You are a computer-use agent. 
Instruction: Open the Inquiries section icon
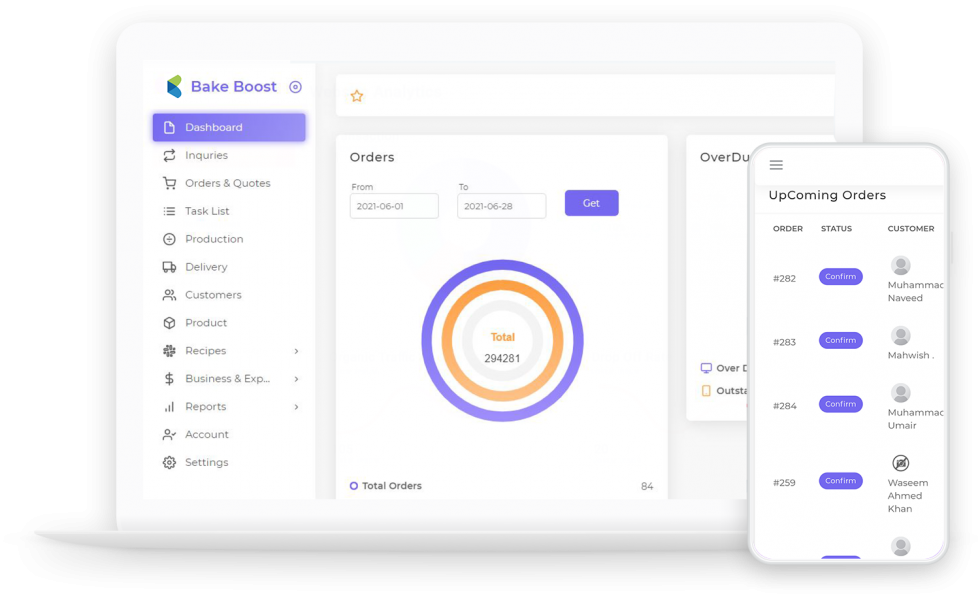point(169,155)
